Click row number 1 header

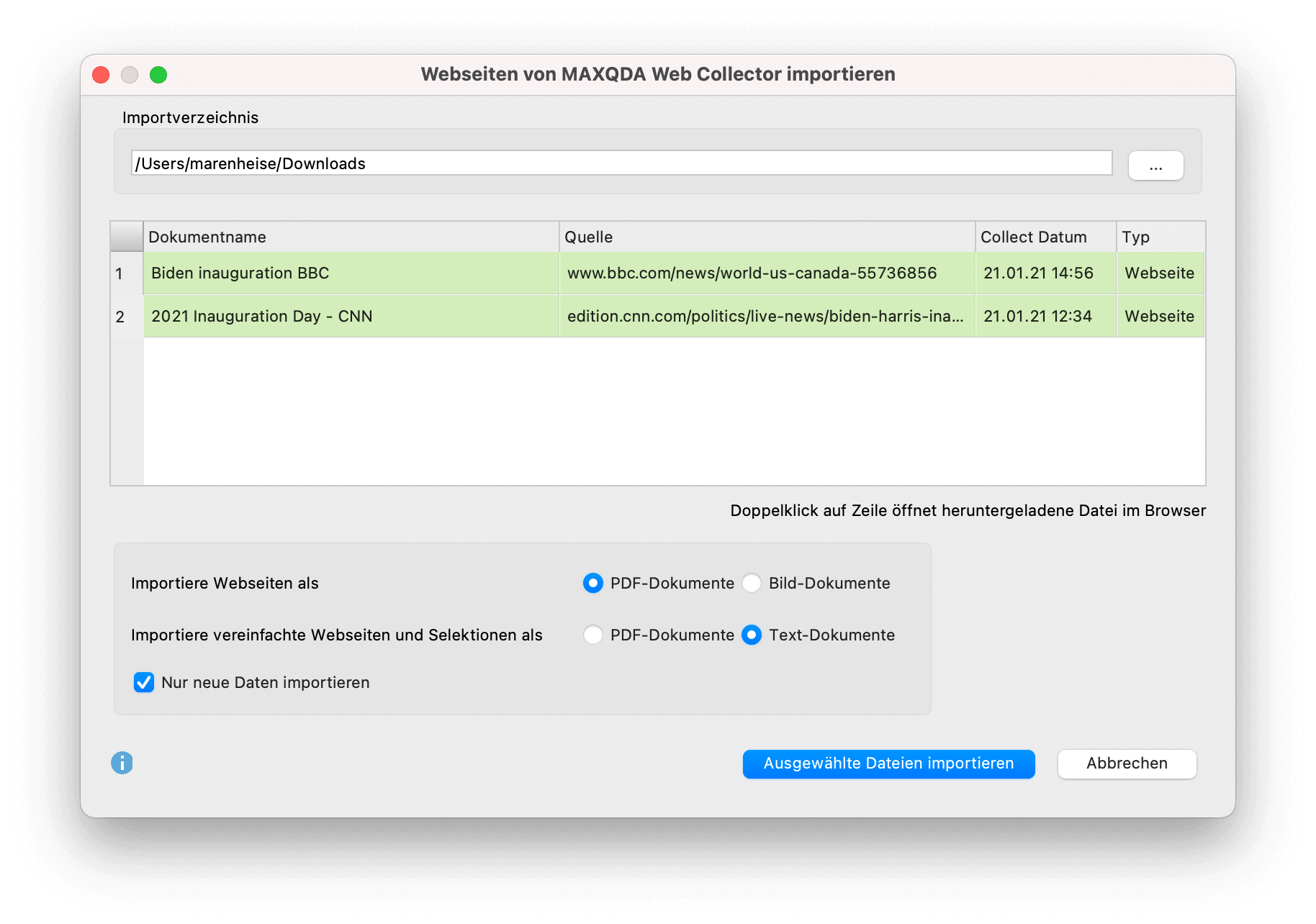tap(127, 273)
